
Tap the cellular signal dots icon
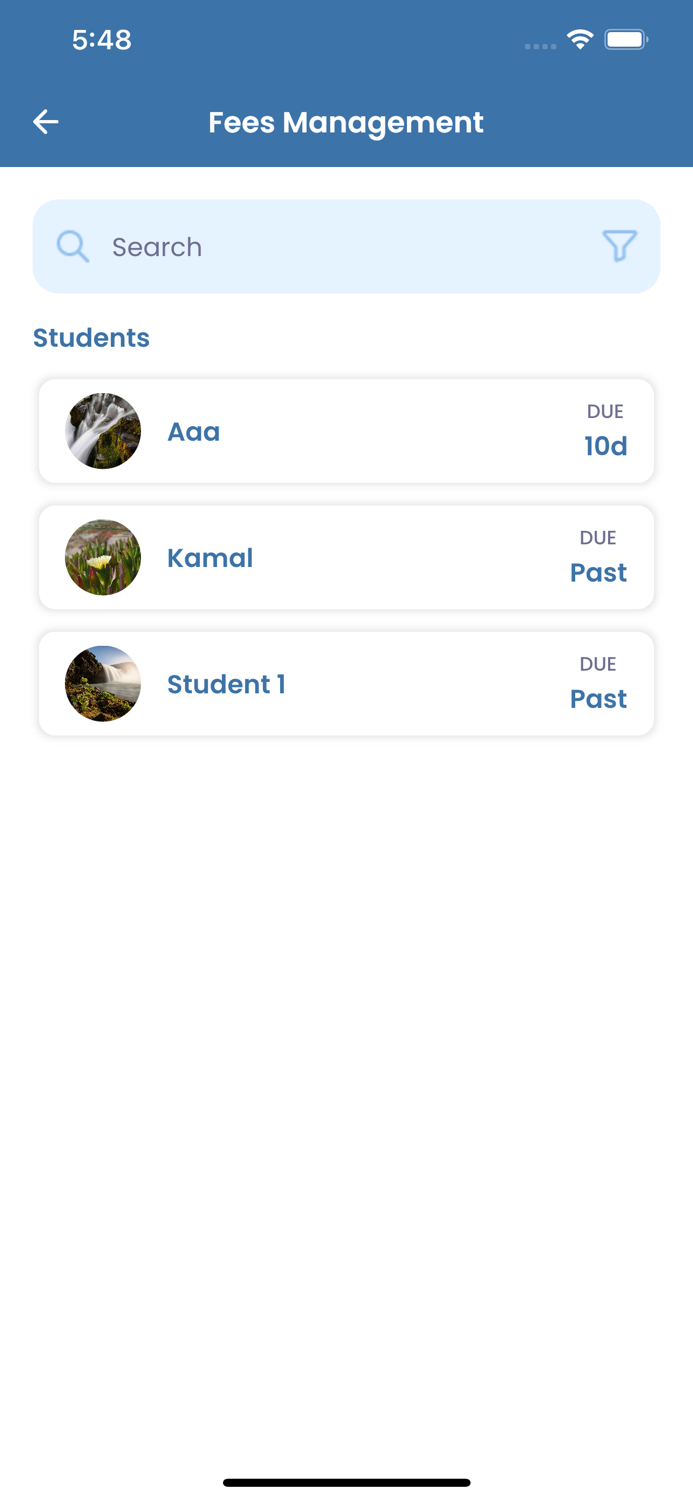coord(540,45)
